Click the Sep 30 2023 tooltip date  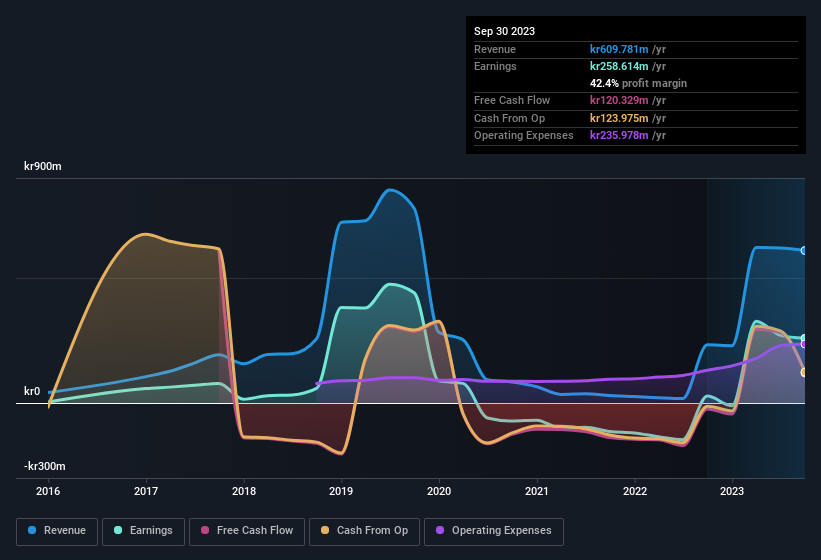tap(504, 31)
